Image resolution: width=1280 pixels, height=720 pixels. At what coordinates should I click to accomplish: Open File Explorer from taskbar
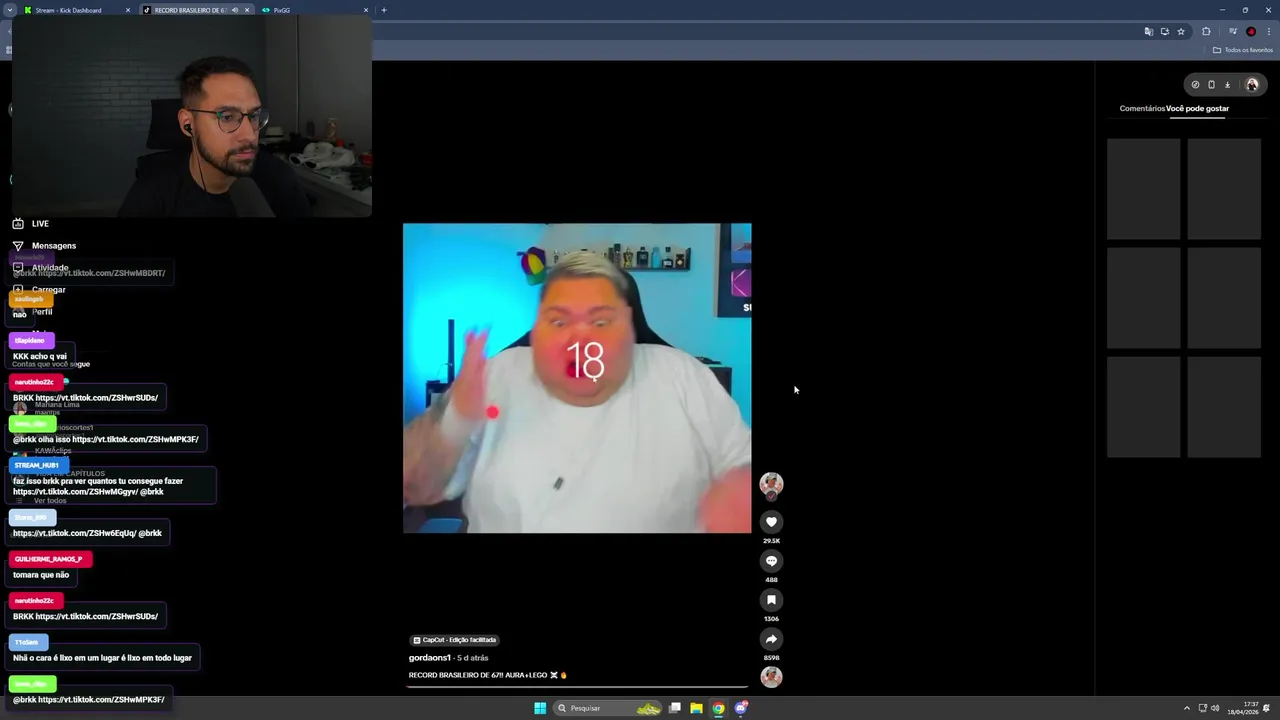(696, 708)
